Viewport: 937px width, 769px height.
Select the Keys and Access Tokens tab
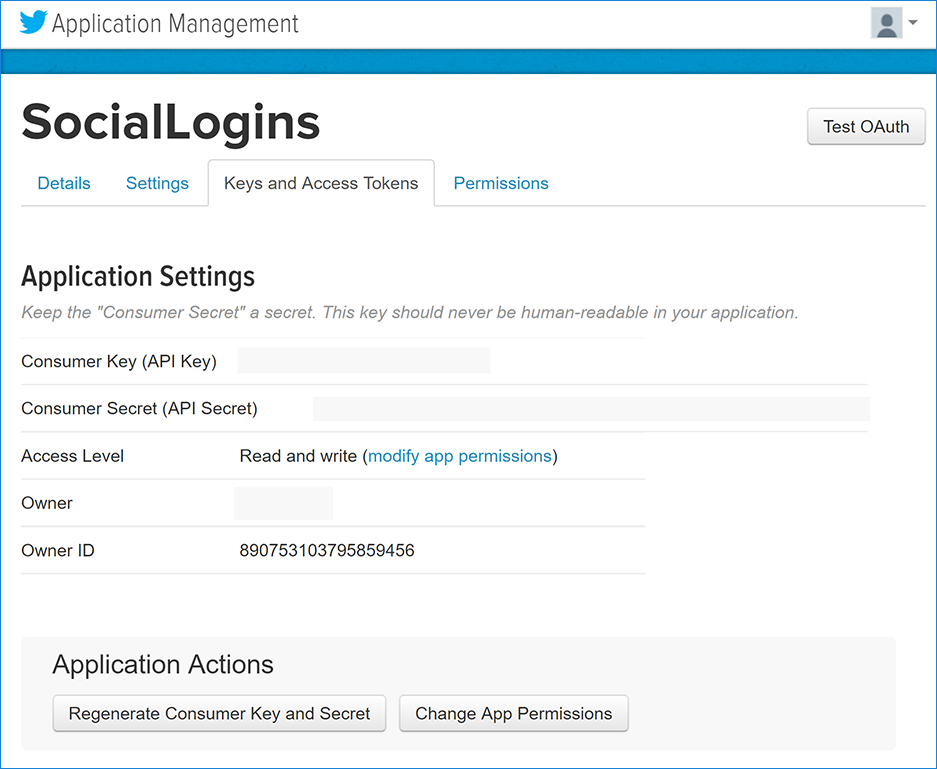(x=321, y=183)
